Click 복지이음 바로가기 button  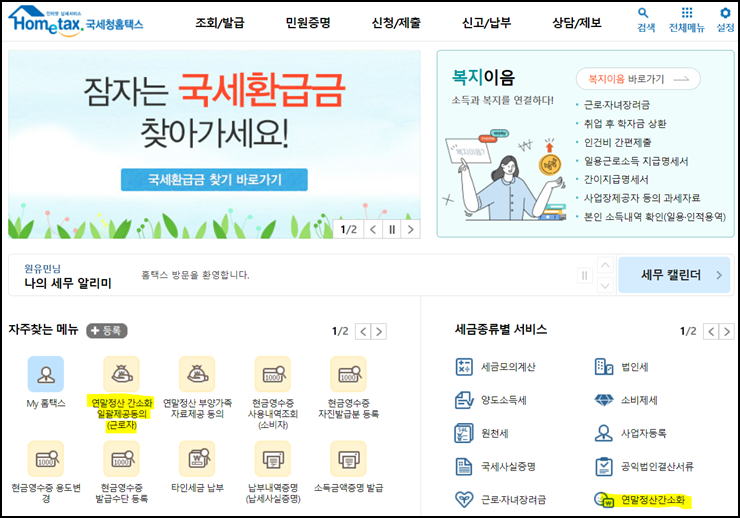point(638,79)
